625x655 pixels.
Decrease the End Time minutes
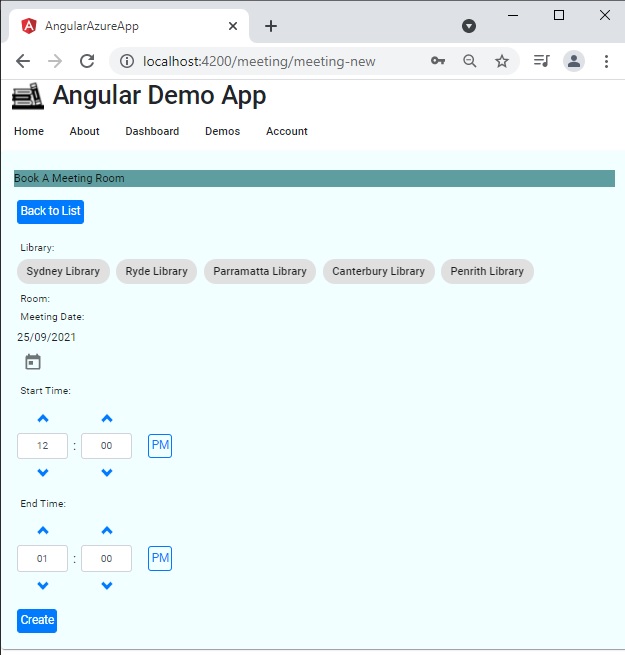[x=107, y=585]
